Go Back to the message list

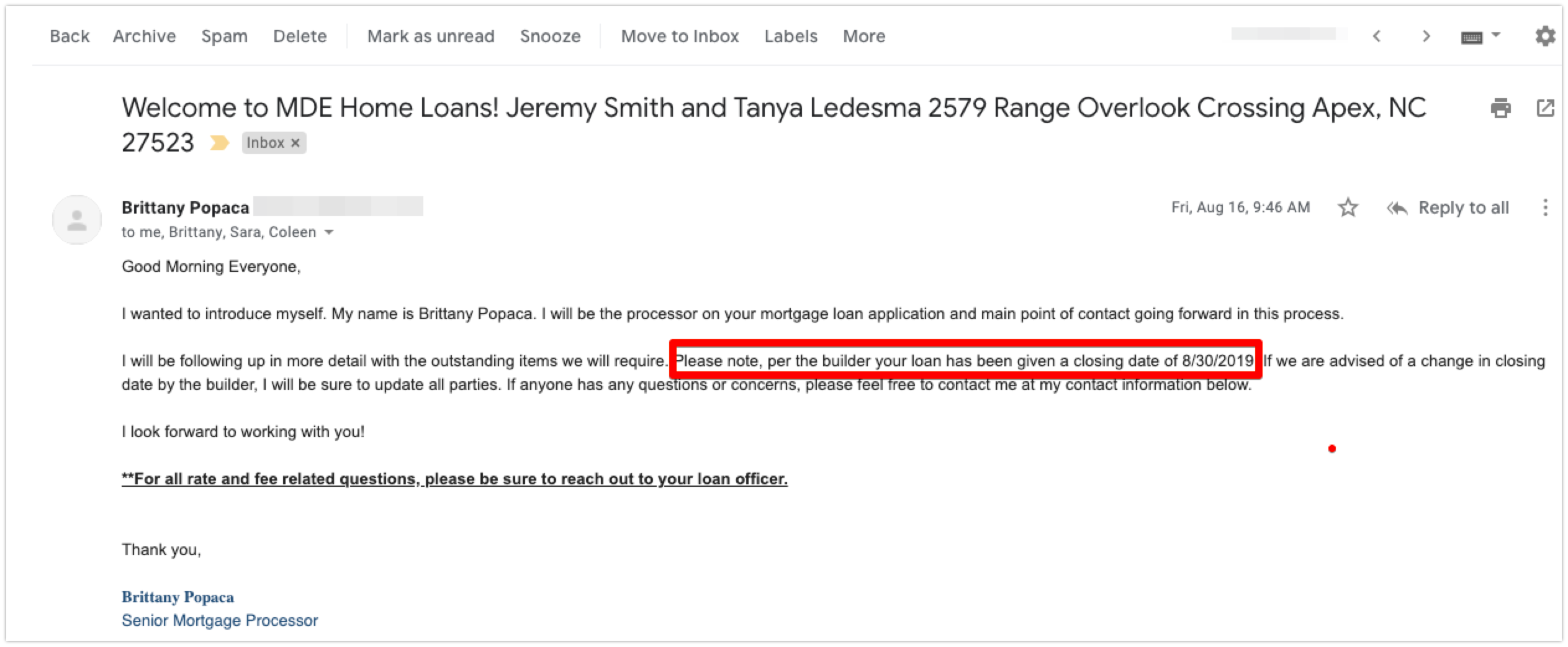[70, 36]
